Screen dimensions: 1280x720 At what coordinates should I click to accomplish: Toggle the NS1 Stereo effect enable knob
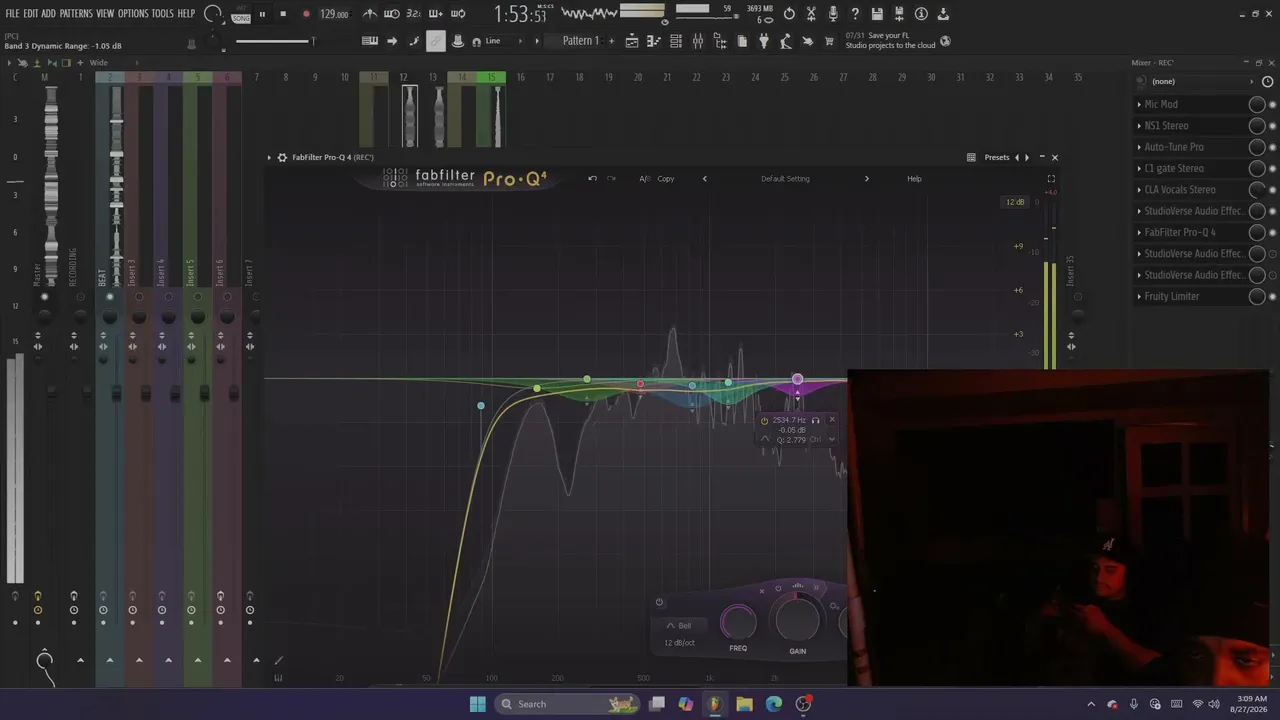click(x=1257, y=126)
